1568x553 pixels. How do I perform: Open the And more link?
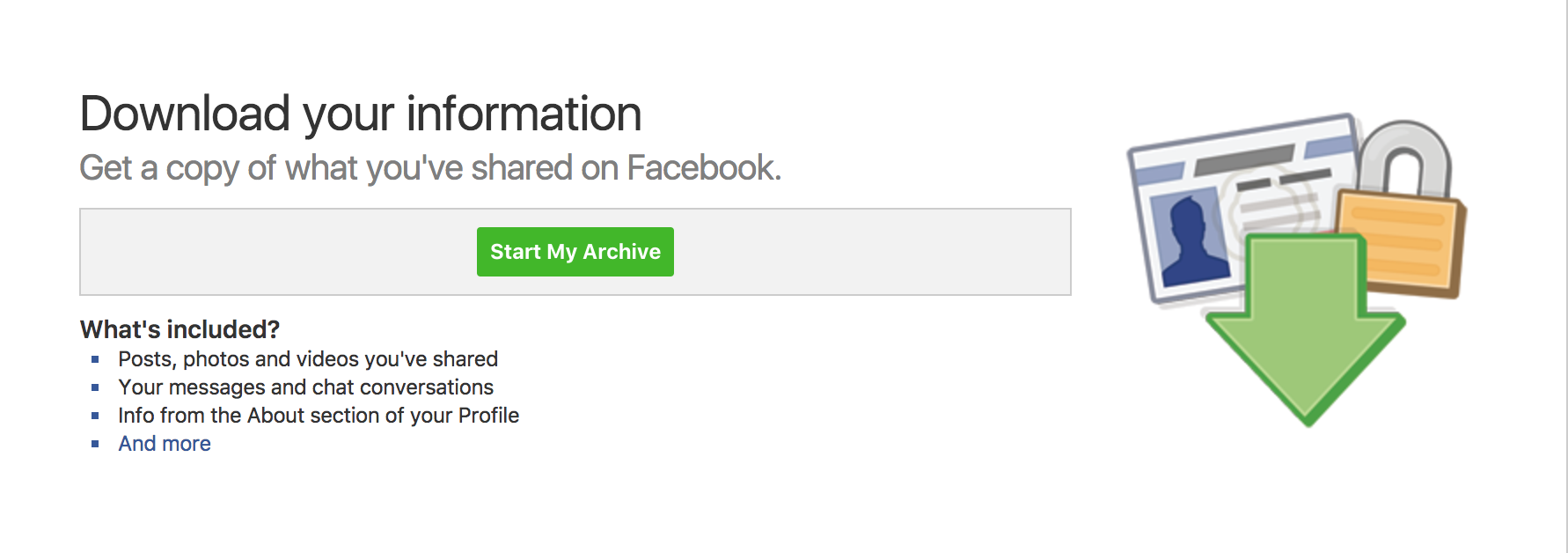point(165,444)
